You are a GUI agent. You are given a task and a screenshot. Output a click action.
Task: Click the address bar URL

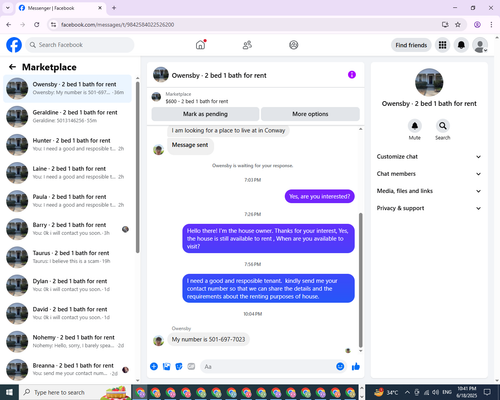[x=118, y=25]
